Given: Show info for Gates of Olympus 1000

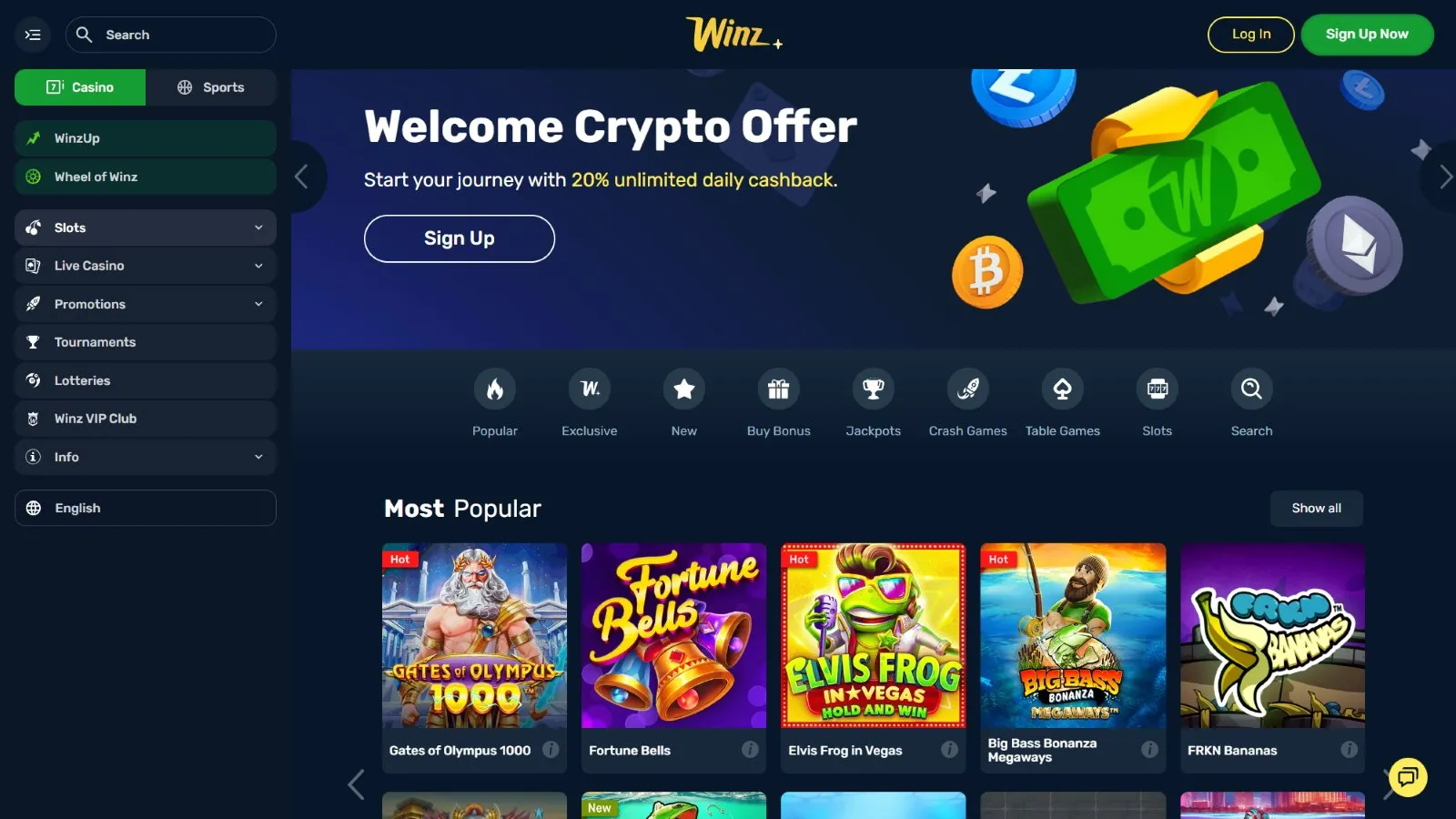Looking at the screenshot, I should point(551,750).
